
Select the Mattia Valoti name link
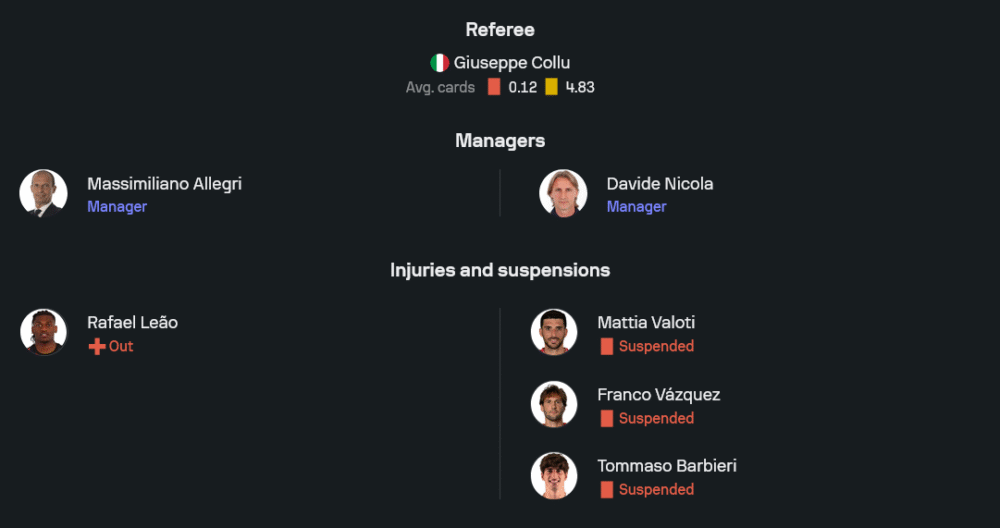click(646, 323)
